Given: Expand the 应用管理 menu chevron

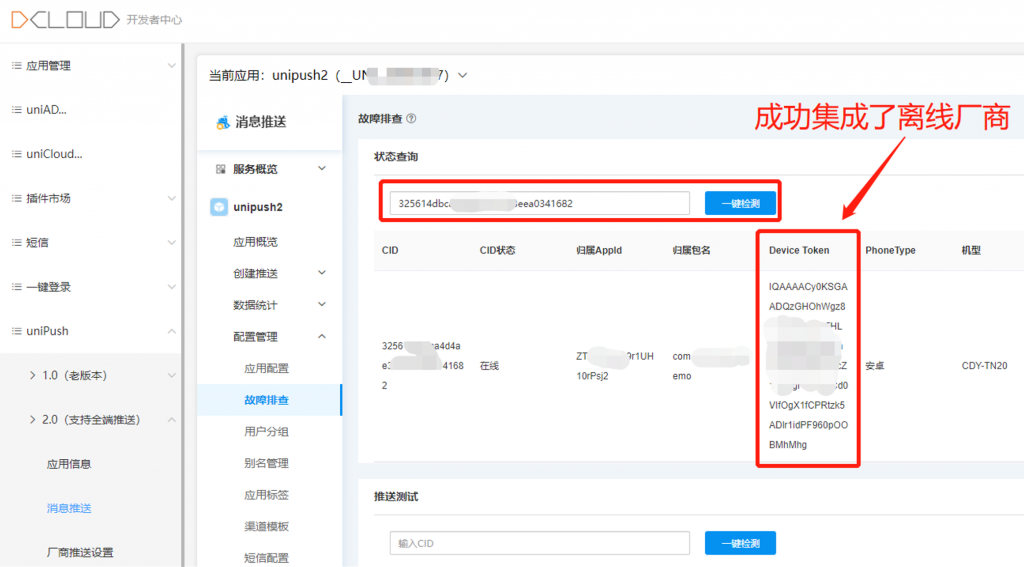Looking at the screenshot, I should [x=171, y=65].
